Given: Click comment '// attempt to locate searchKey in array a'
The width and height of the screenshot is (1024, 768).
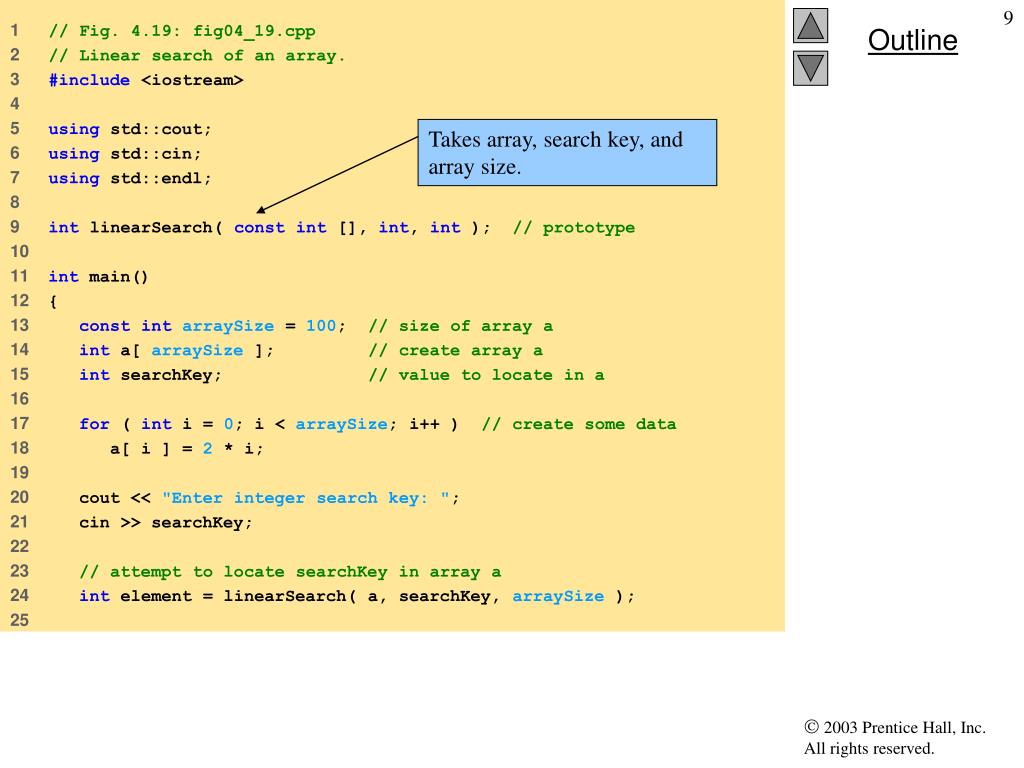Looking at the screenshot, I should pyautogui.click(x=290, y=572).
